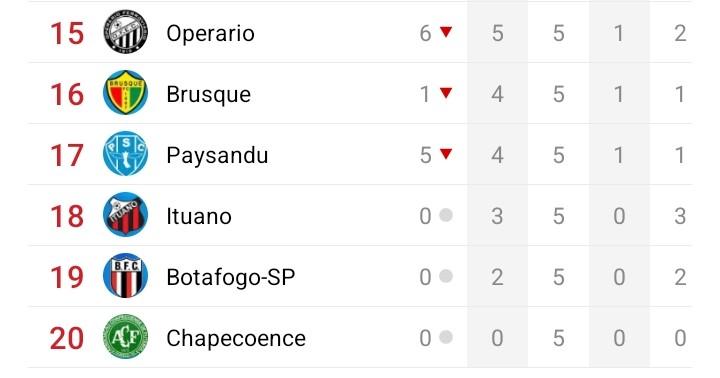Tap the Ituano club crest
Viewport: 720px width, 378px height.
[125, 214]
